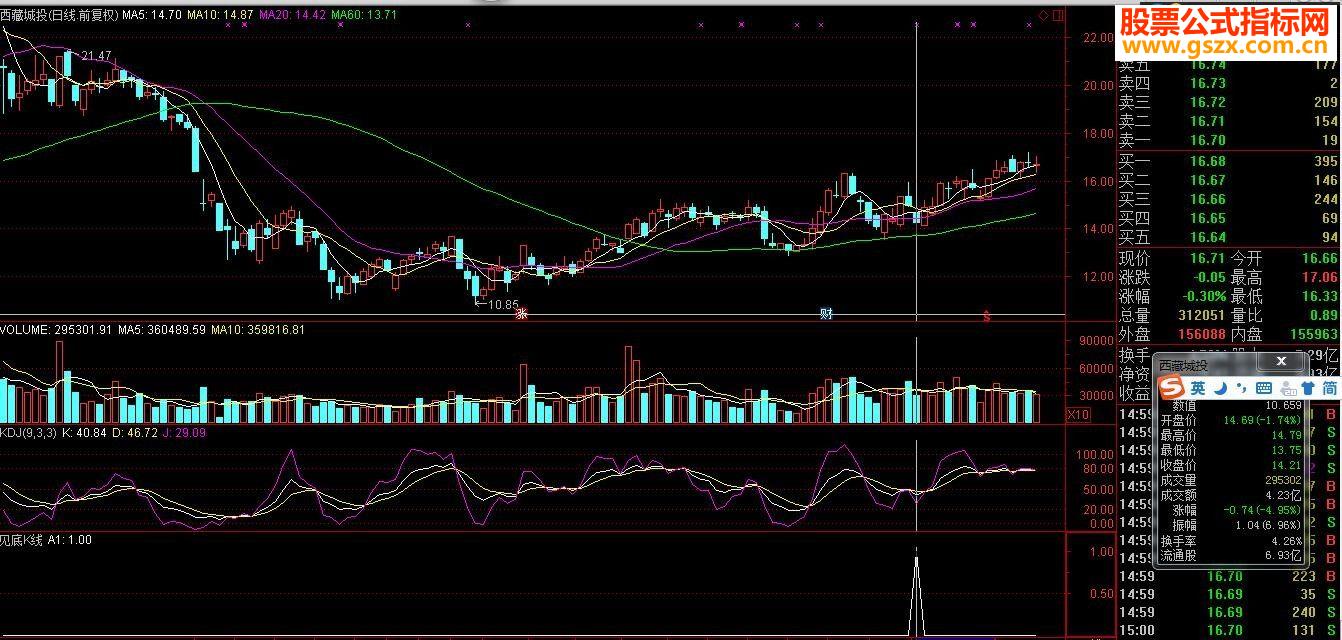The width and height of the screenshot is (1342, 640).
Task: Click the 22.00 price axis label
Action: (1098, 38)
